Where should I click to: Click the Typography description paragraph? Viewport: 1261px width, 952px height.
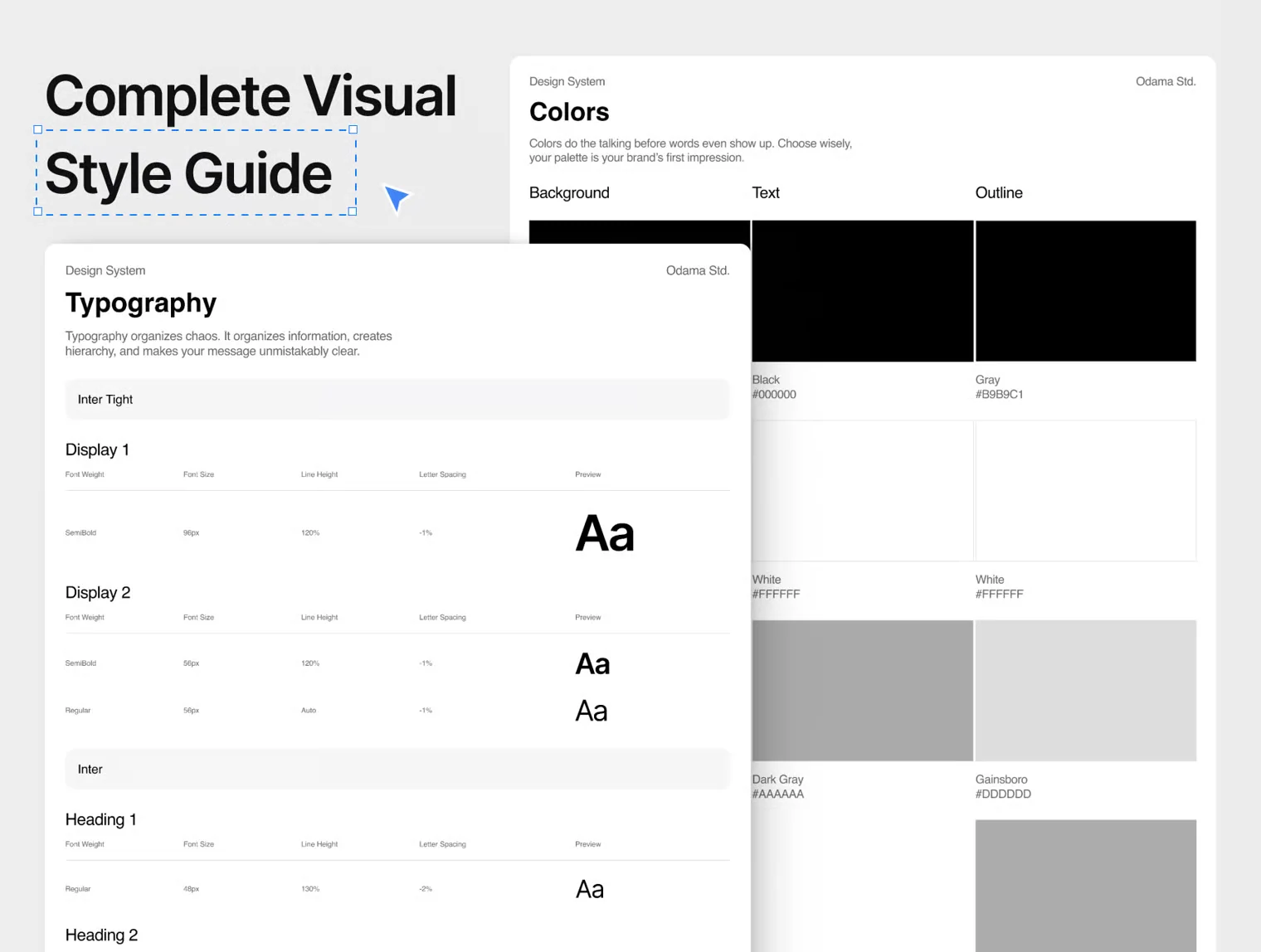pyautogui.click(x=229, y=343)
